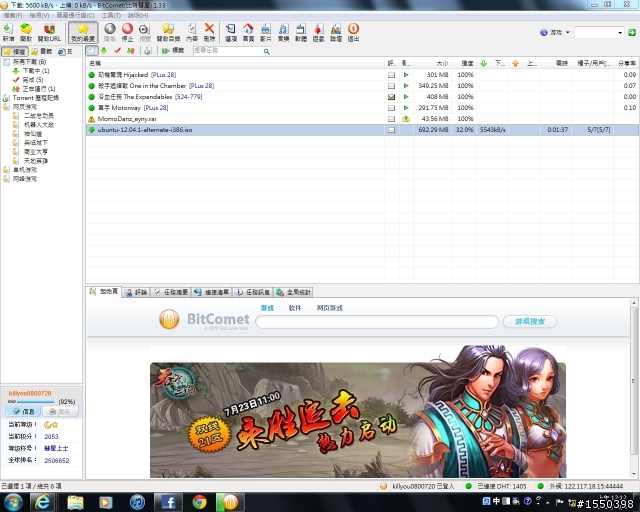Open the 說明(H) menu
This screenshot has height=512, width=640.
click(x=138, y=15)
